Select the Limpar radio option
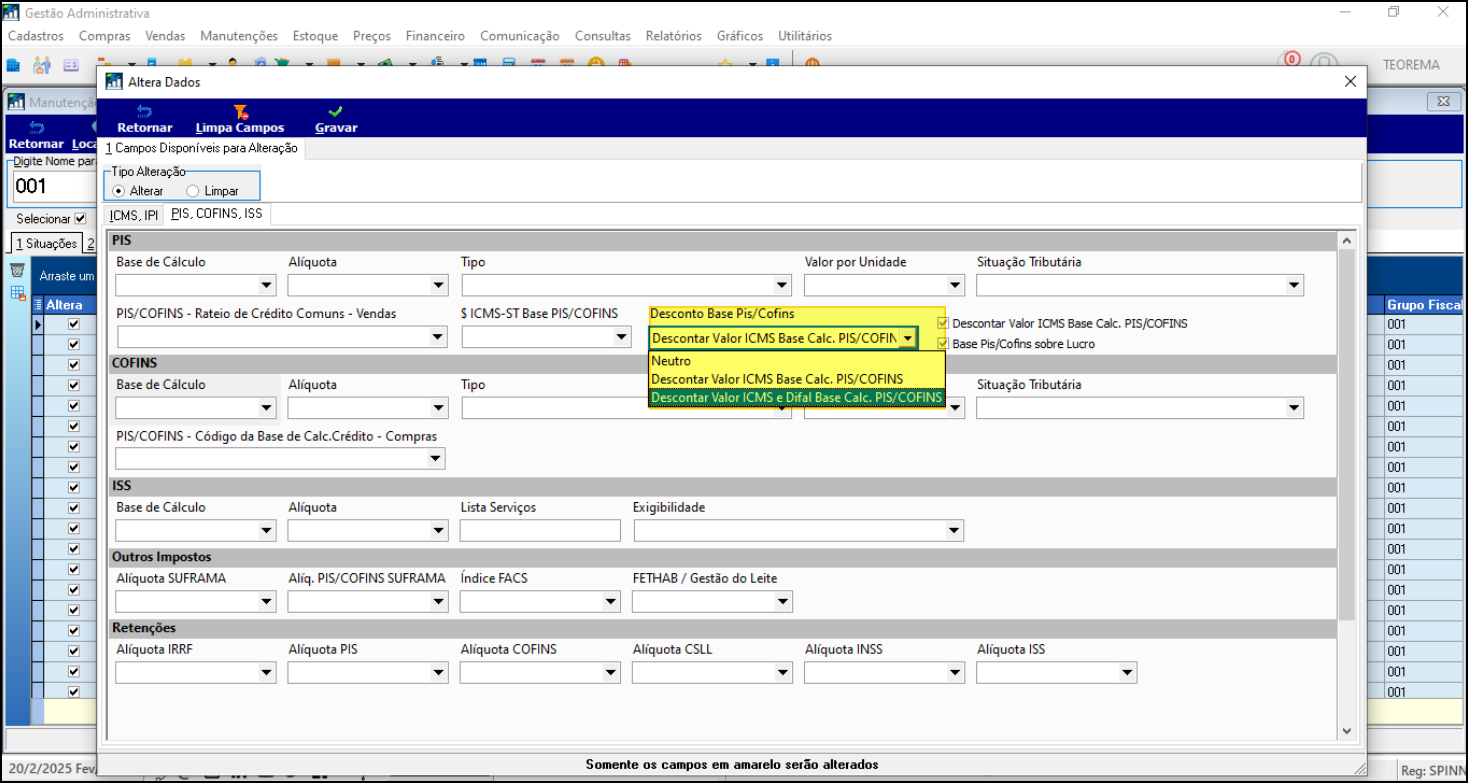The height and width of the screenshot is (783, 1468). (x=193, y=190)
